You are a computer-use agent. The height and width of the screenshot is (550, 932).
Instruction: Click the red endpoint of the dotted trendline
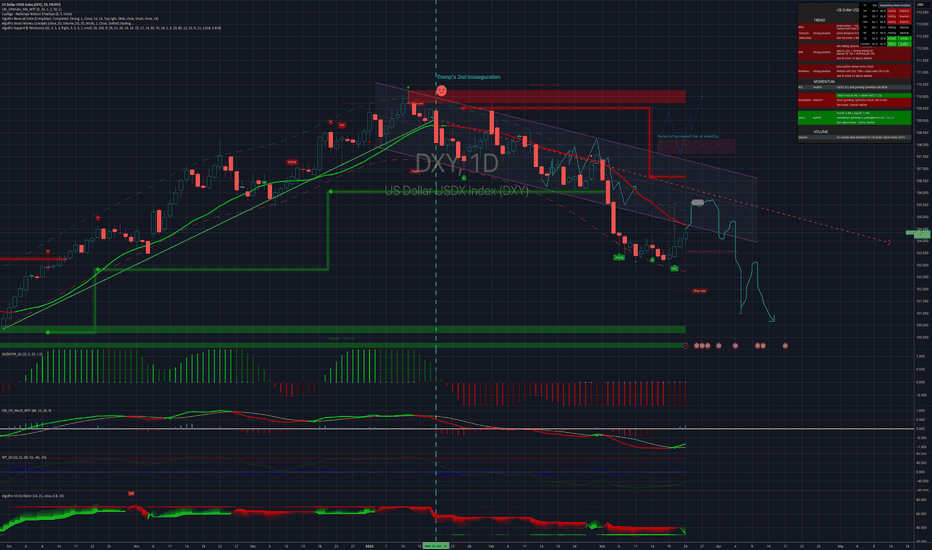tap(889, 243)
